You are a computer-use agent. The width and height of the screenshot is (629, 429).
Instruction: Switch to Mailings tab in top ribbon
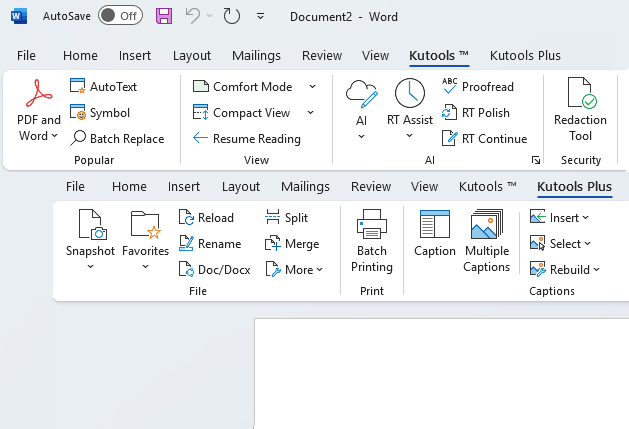click(x=256, y=55)
